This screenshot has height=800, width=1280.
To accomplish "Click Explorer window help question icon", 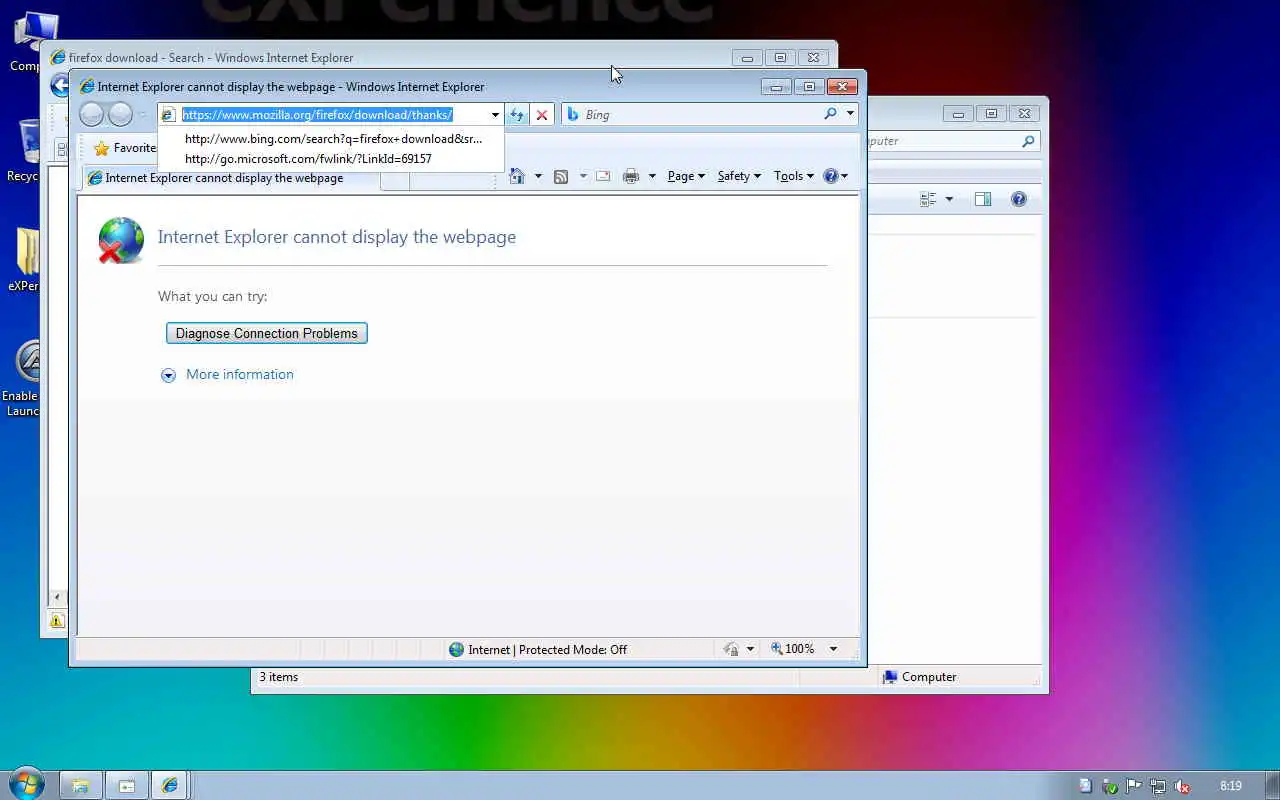I will pyautogui.click(x=1019, y=199).
